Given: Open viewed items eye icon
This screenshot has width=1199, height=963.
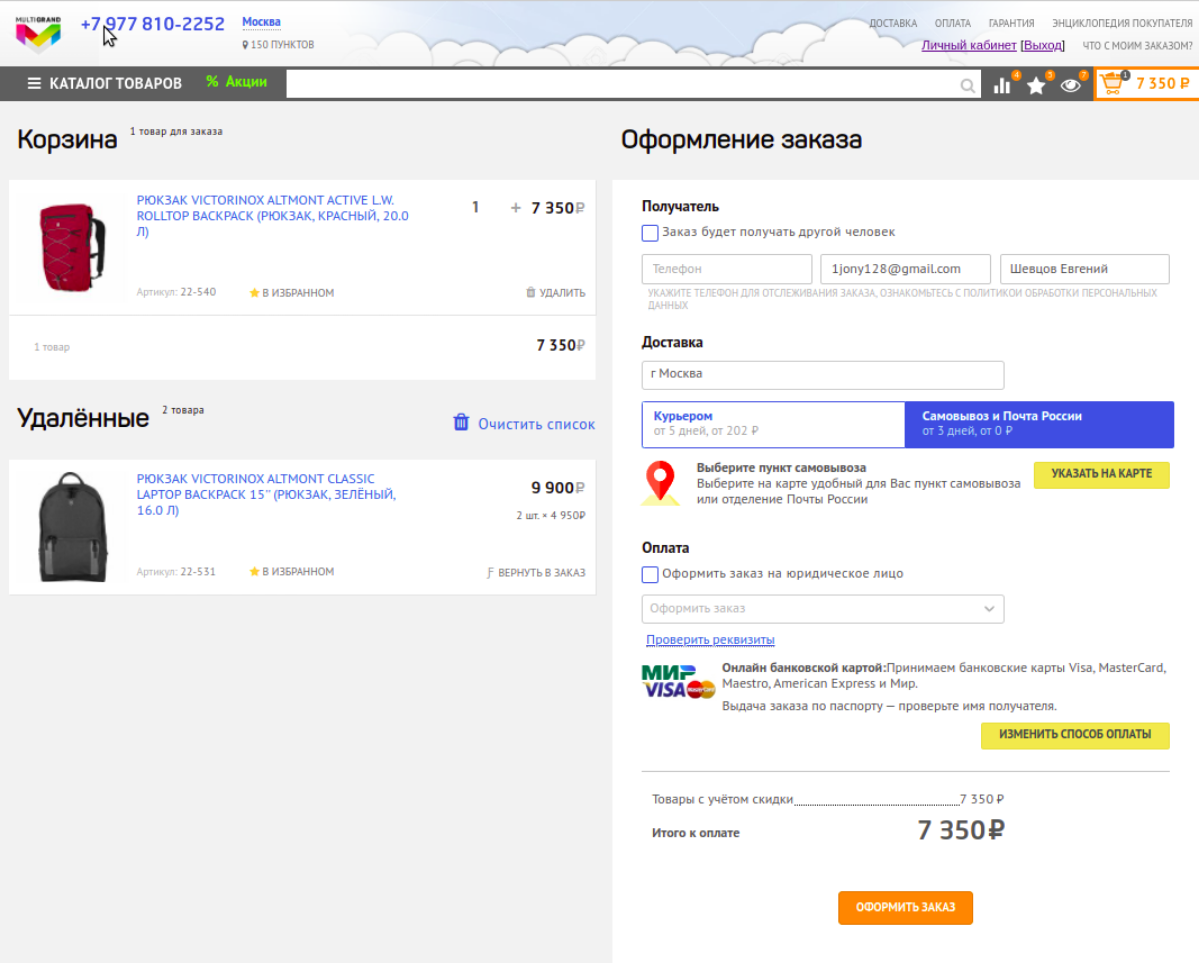Looking at the screenshot, I should pos(1071,86).
